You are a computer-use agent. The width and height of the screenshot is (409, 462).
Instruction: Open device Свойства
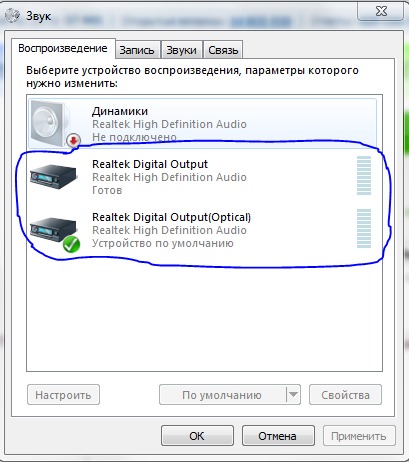click(345, 395)
